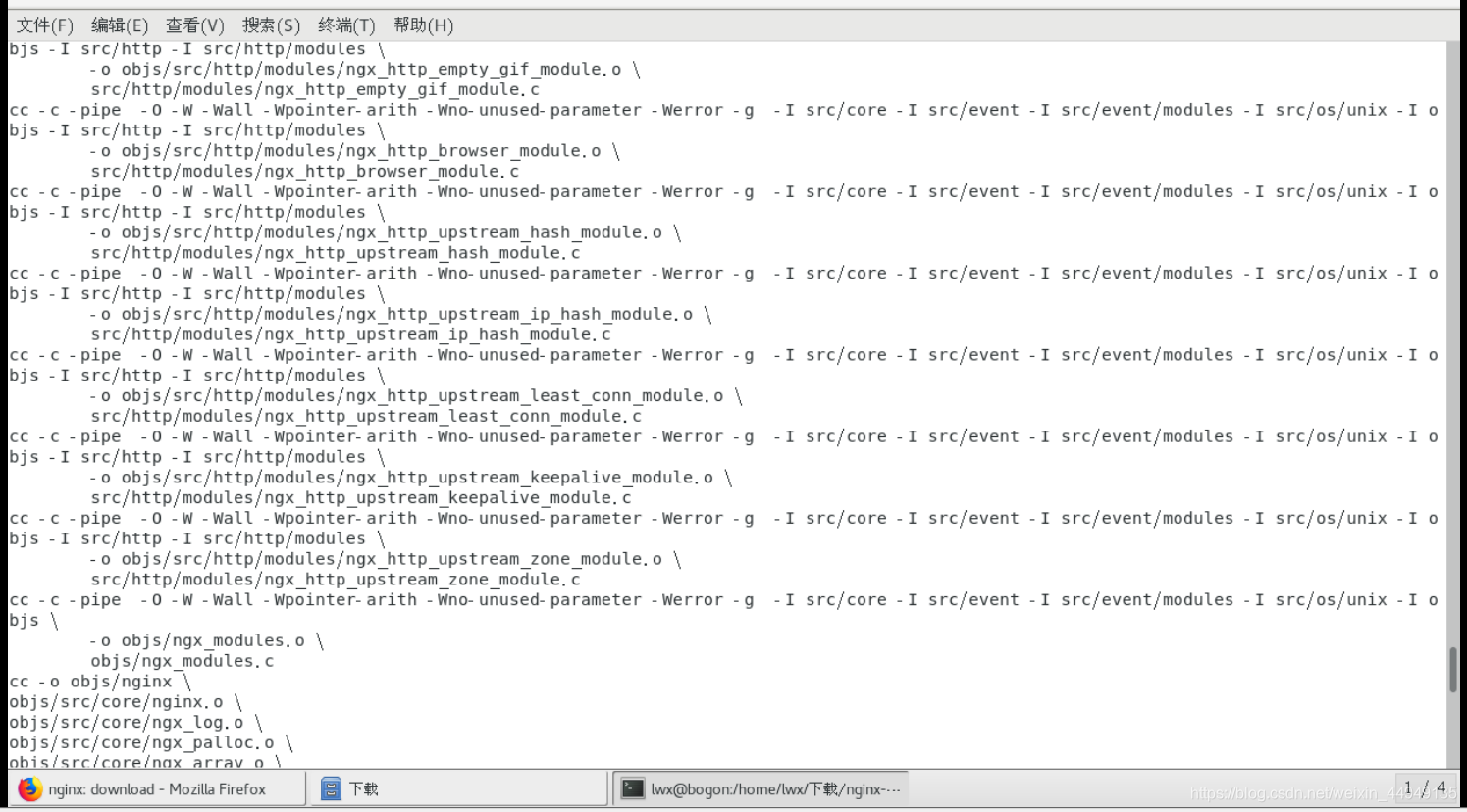1467x812 pixels.
Task: Open the 文件(F) menu
Action: click(45, 25)
